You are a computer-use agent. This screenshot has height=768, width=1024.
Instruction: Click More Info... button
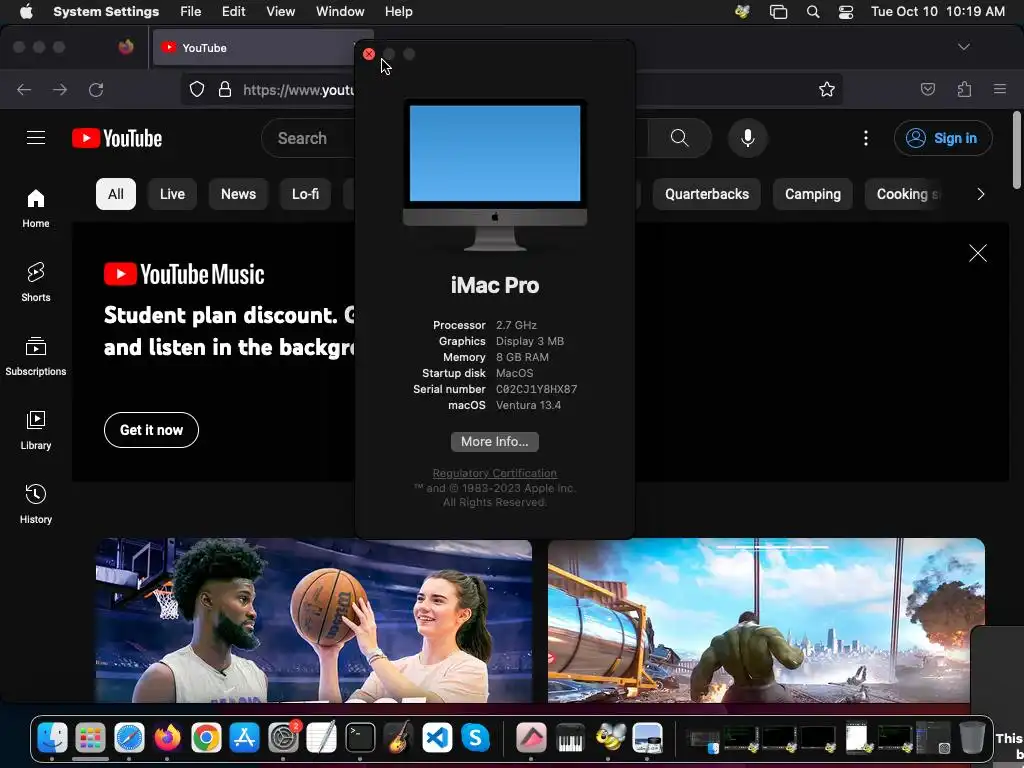click(494, 441)
